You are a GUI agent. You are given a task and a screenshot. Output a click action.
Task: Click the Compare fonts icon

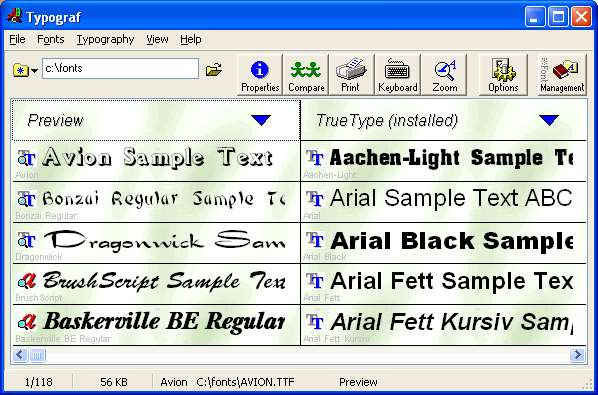[x=306, y=75]
